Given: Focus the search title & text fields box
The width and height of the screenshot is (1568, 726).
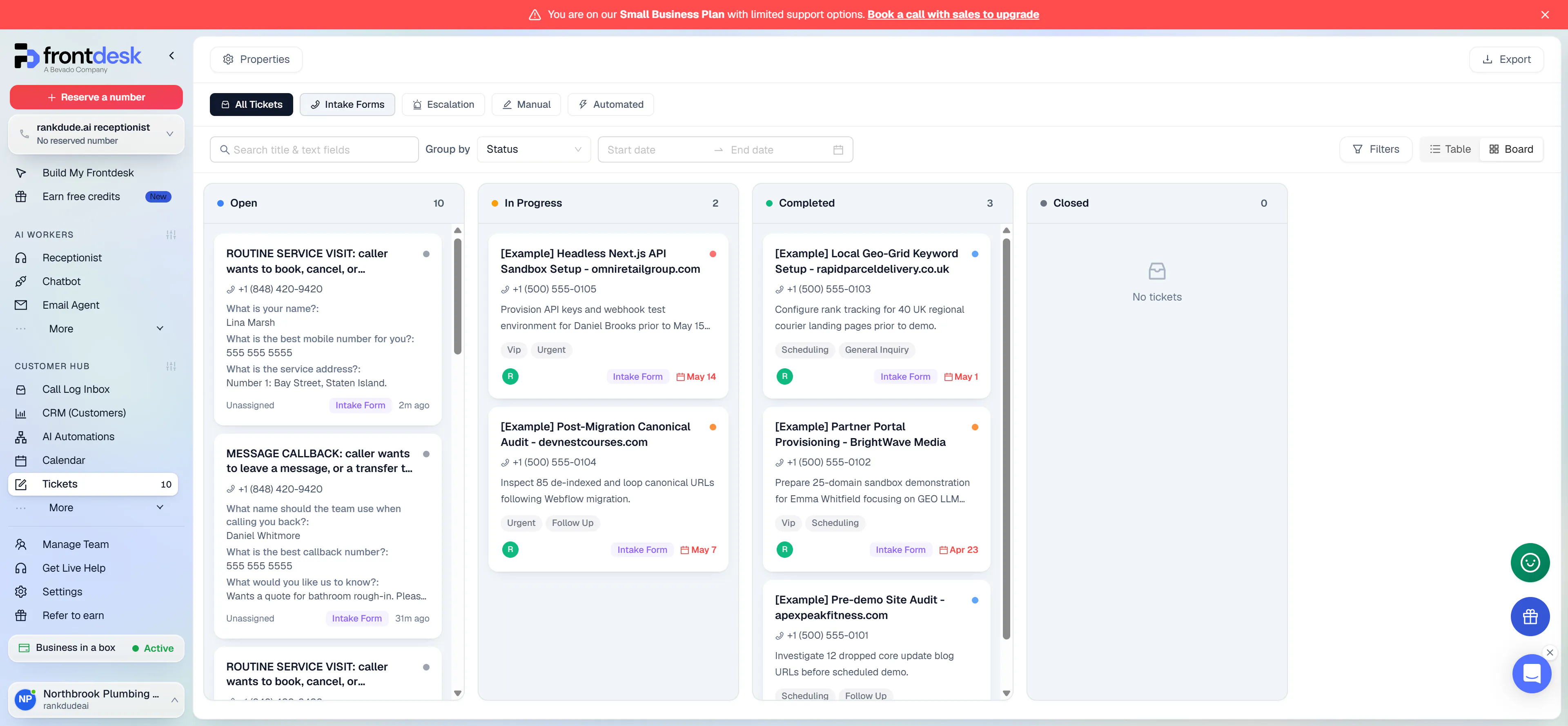Looking at the screenshot, I should [x=314, y=150].
